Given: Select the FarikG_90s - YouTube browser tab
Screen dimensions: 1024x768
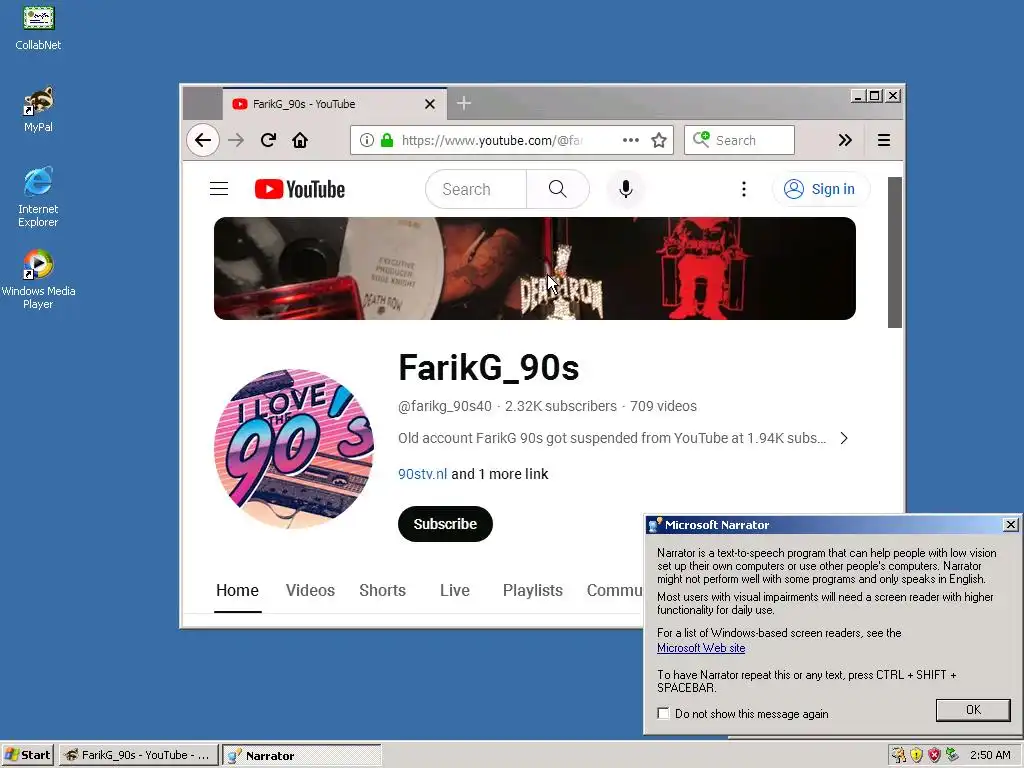Looking at the screenshot, I should click(x=334, y=104).
